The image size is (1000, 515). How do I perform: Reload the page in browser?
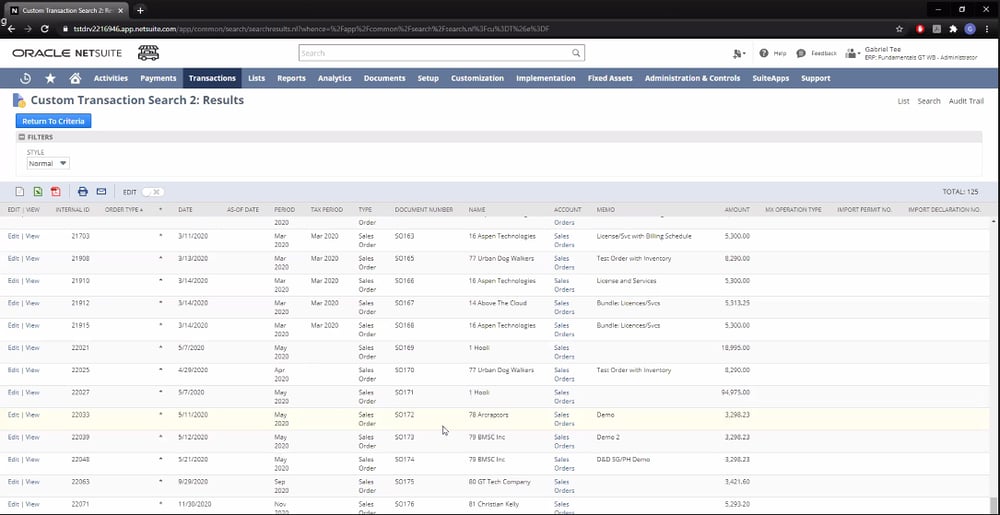45,29
